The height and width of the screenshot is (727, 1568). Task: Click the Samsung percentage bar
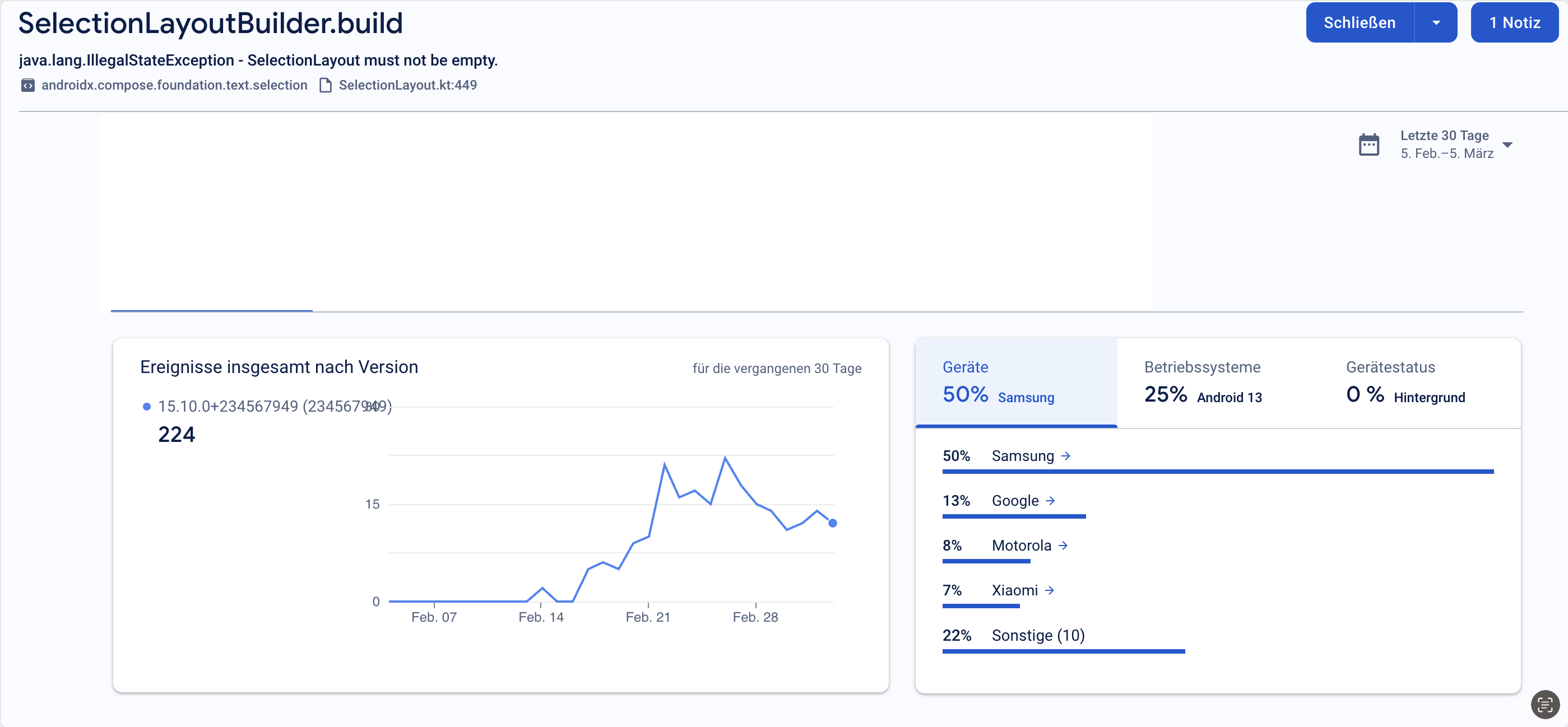point(1217,472)
